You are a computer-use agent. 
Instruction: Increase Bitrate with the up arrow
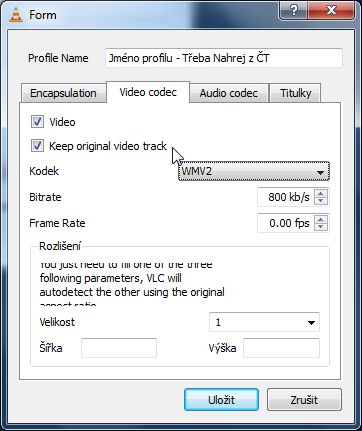(321, 193)
